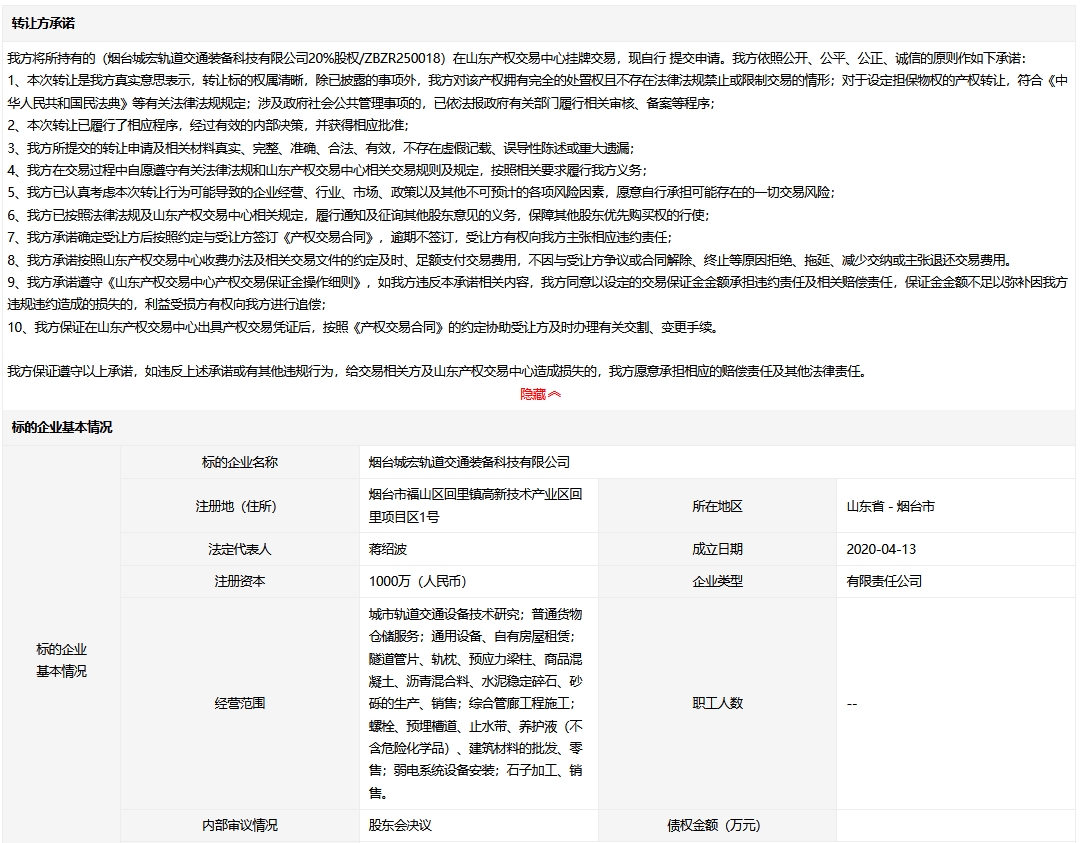Click the 经营范围 label cell
The height and width of the screenshot is (843, 1081).
click(240, 703)
